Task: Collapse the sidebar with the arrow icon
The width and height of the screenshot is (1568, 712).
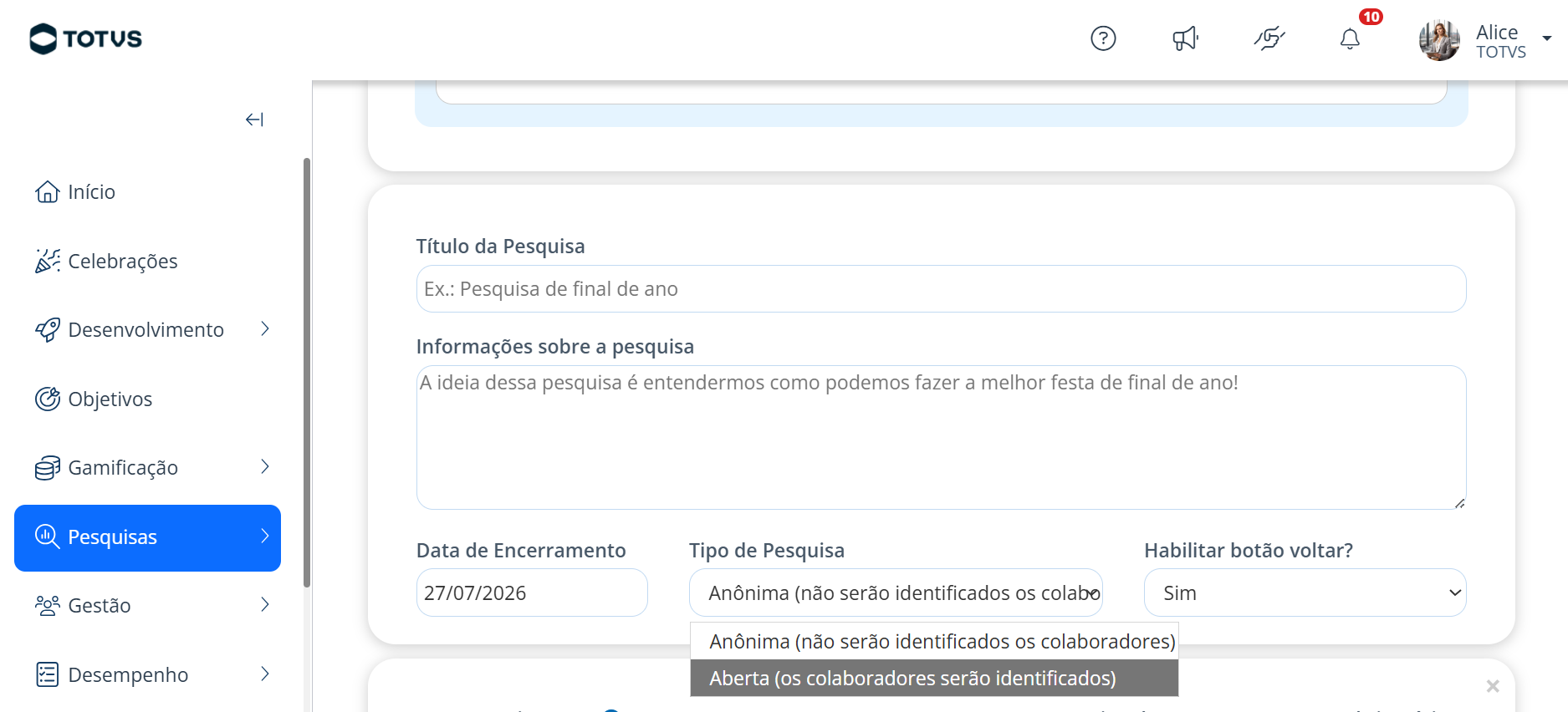Action: click(x=254, y=120)
